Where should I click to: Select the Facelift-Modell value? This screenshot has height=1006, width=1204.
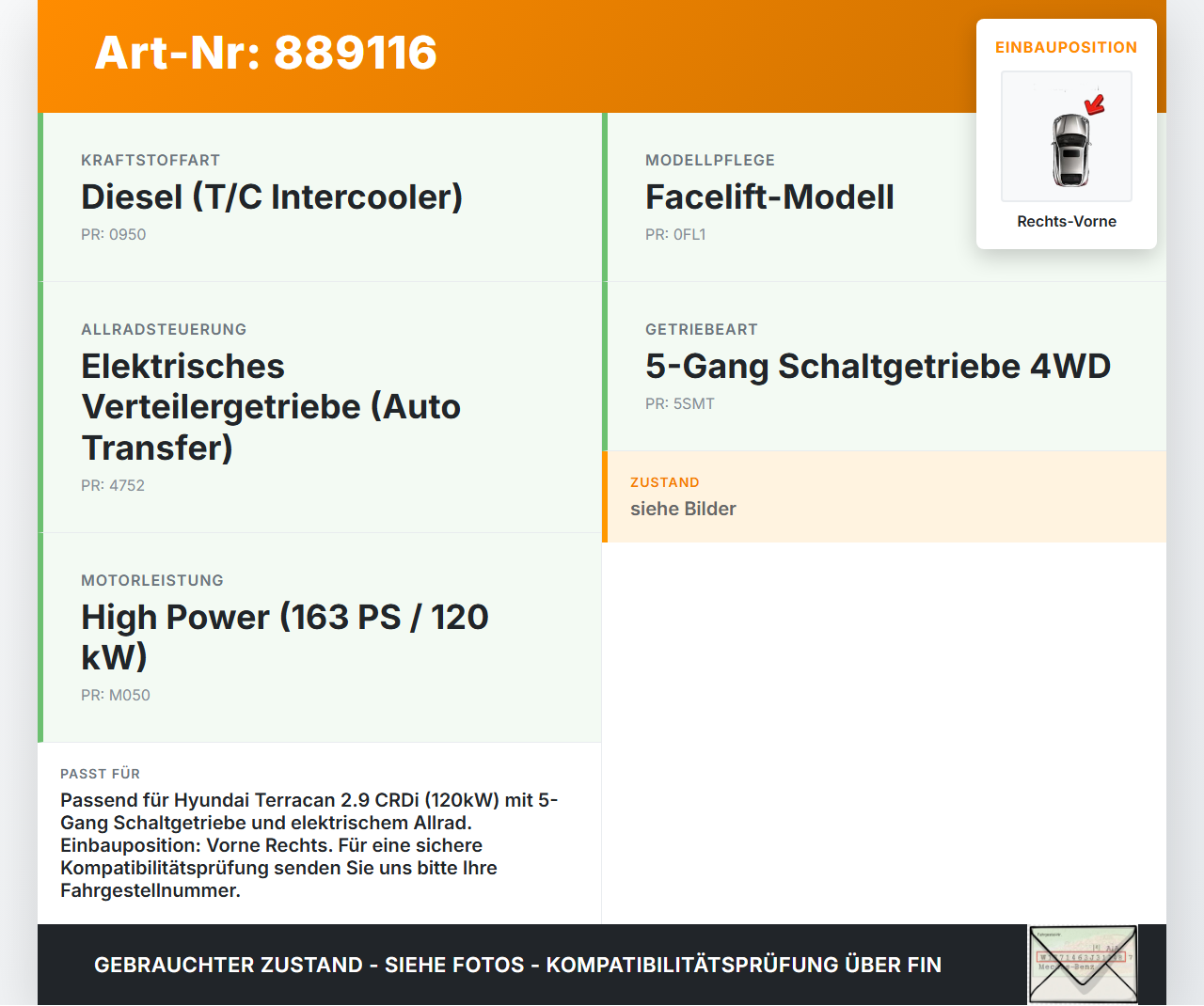tap(769, 197)
